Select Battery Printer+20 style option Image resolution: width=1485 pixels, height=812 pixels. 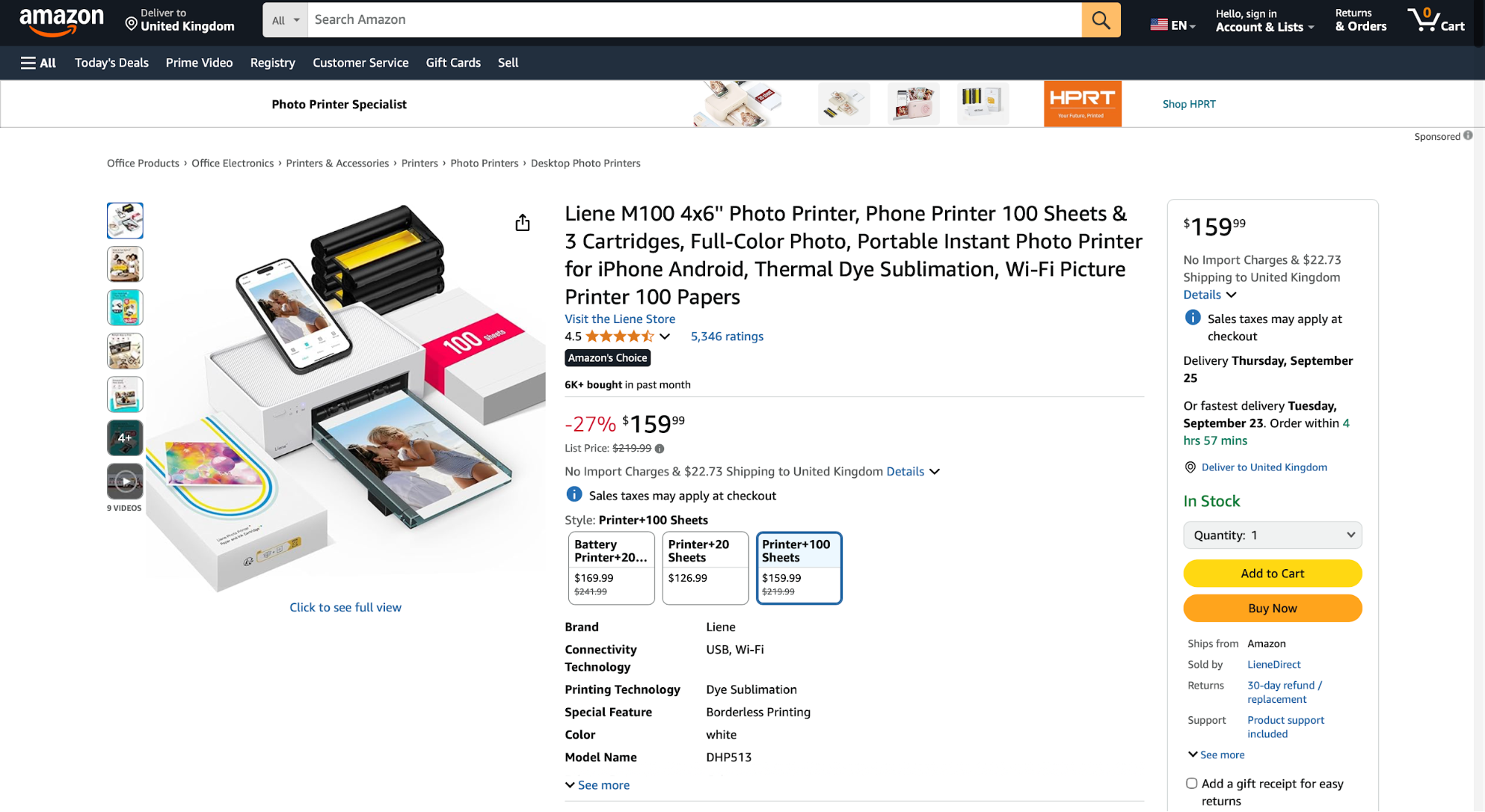click(x=611, y=568)
